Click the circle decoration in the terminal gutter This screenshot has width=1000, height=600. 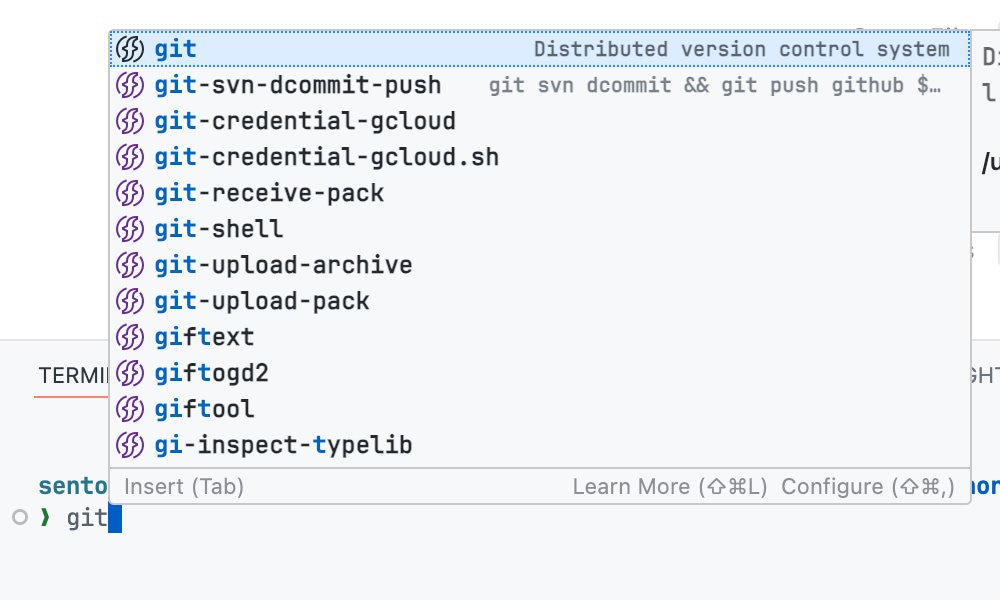[18, 518]
